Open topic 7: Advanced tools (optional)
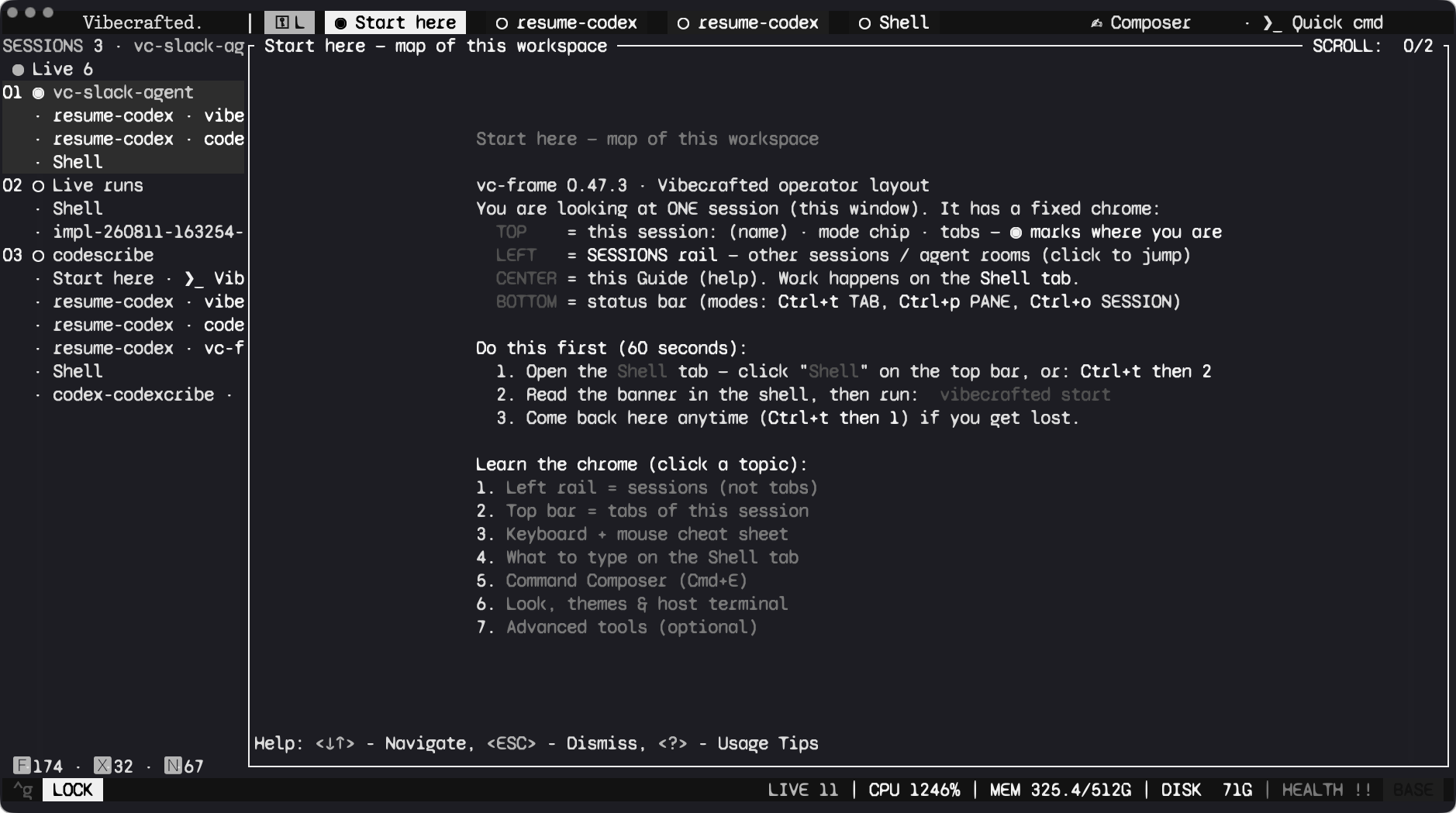Viewport: 1456px width, 813px height. pyautogui.click(x=631, y=627)
